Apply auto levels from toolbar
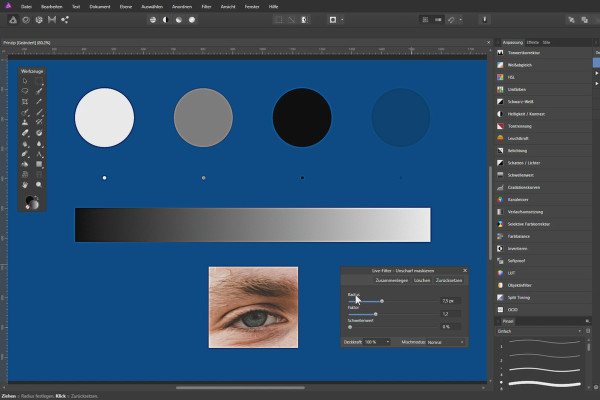600x400 pixels. (x=153, y=20)
